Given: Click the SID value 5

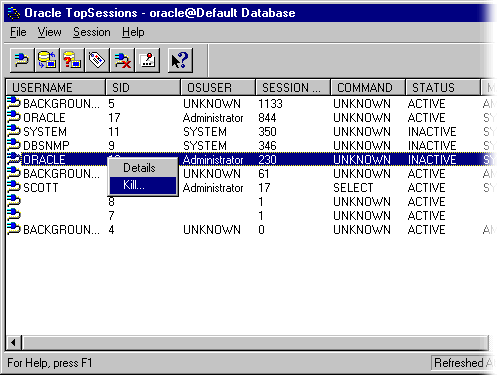Looking at the screenshot, I should [x=112, y=104].
